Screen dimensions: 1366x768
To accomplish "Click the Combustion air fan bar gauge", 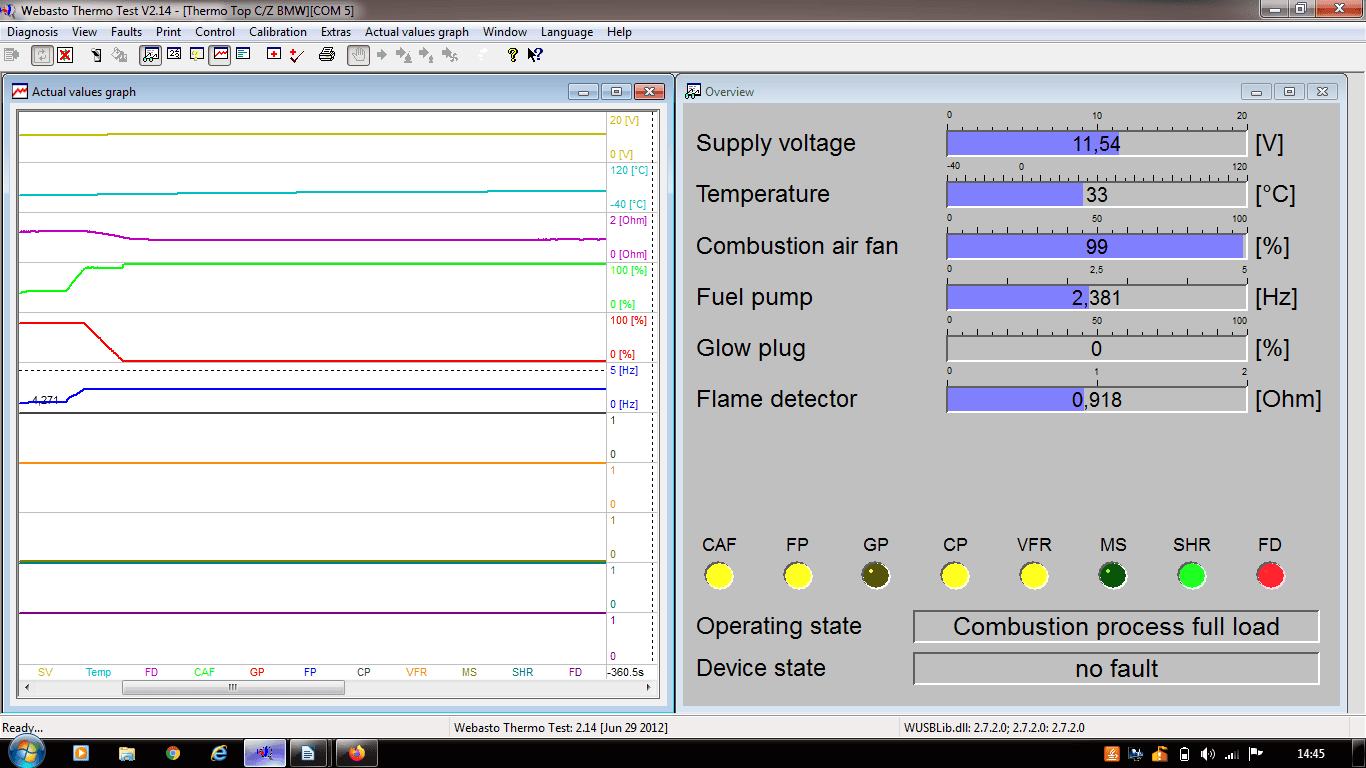I will point(1097,246).
